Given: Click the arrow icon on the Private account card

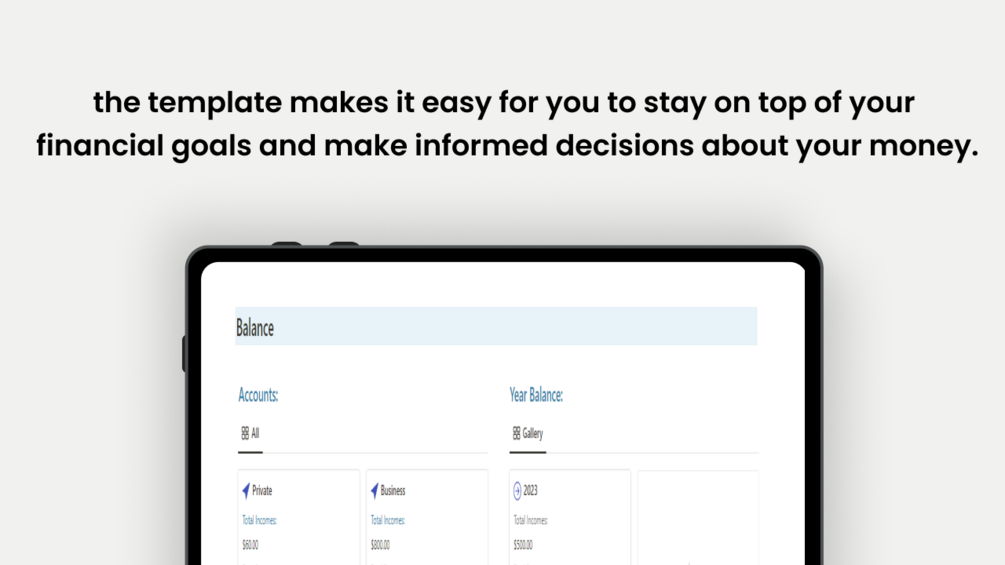Looking at the screenshot, I should [x=246, y=491].
